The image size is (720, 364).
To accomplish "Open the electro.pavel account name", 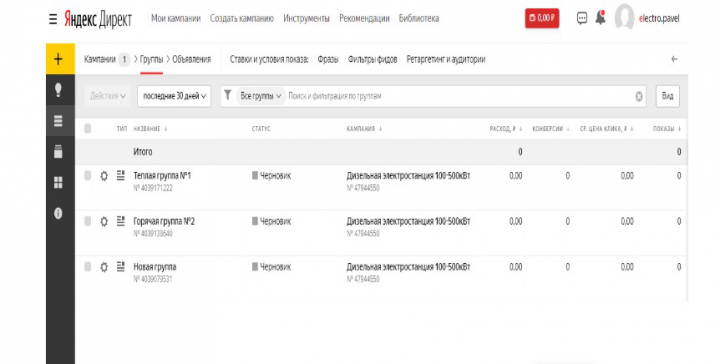I will 659,19.
